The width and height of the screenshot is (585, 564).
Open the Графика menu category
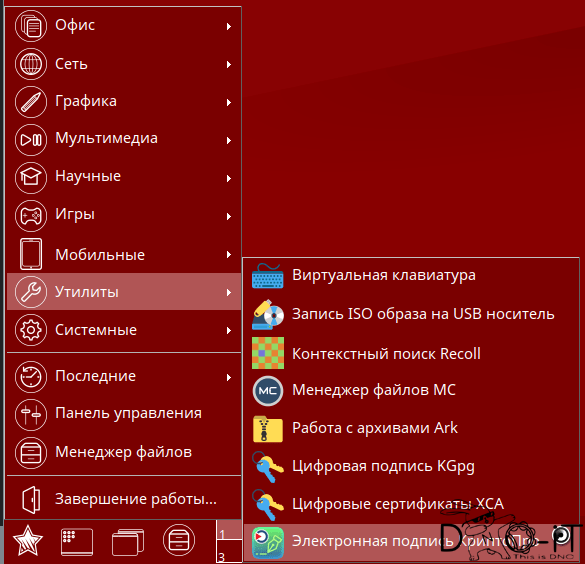click(x=124, y=101)
